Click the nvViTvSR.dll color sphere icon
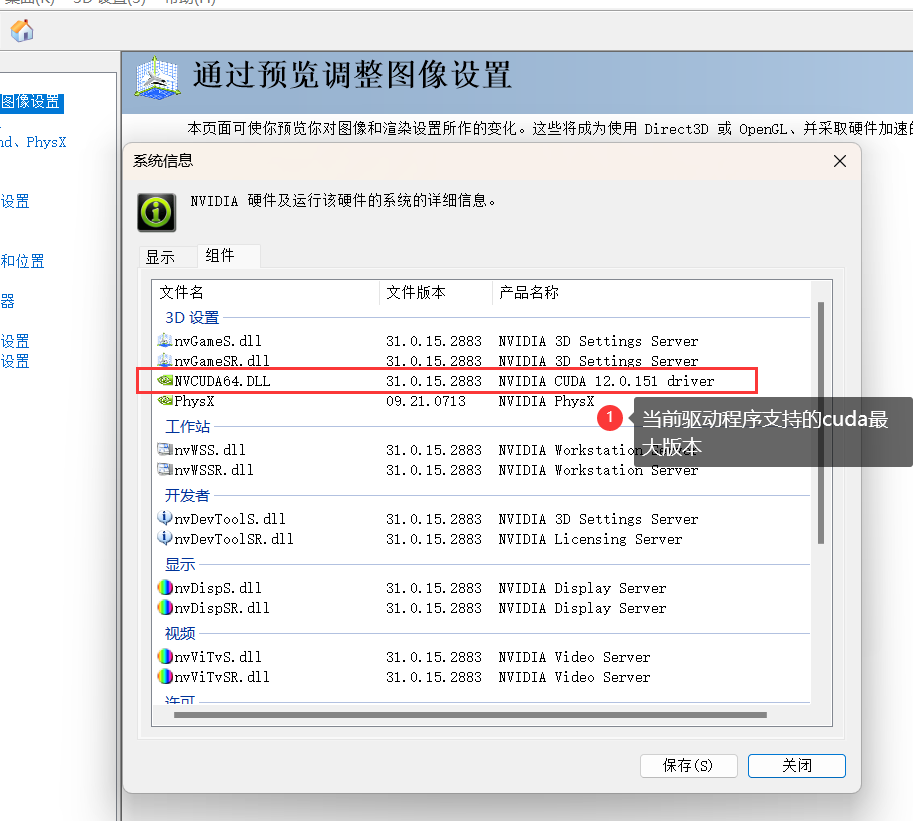Viewport: 913px width, 821px height. click(165, 677)
